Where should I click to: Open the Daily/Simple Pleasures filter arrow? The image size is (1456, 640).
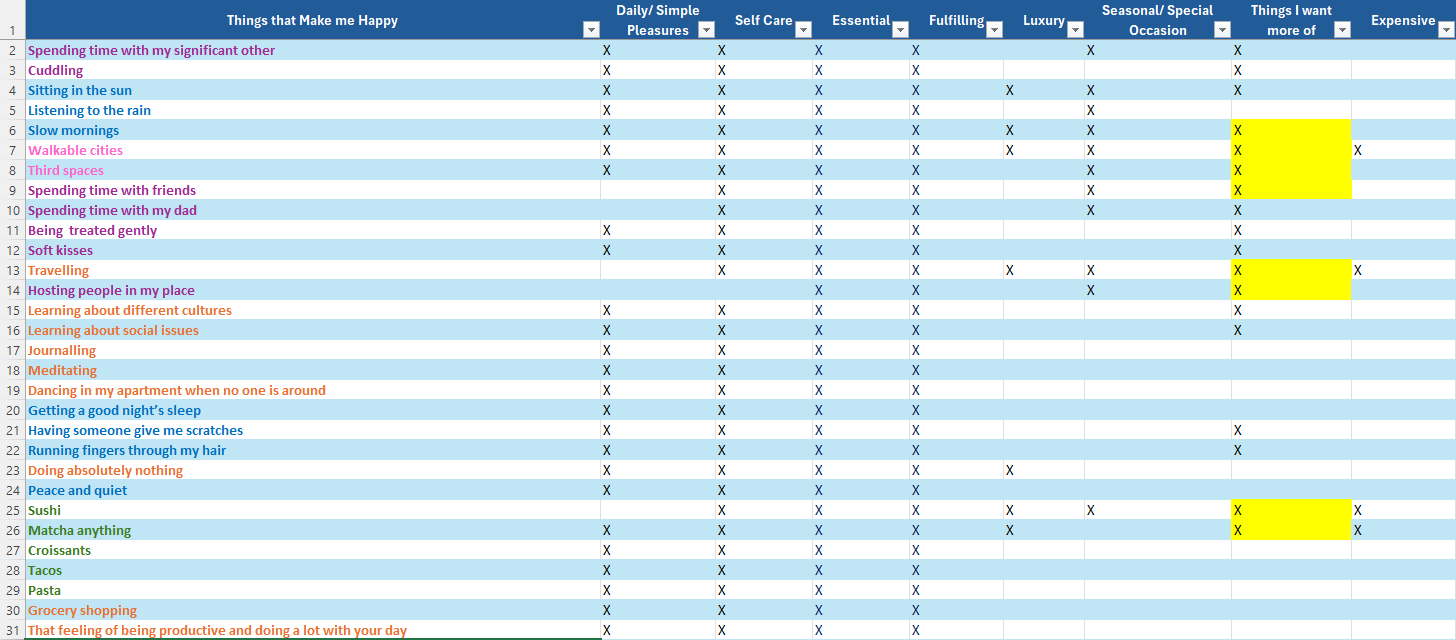pos(706,30)
